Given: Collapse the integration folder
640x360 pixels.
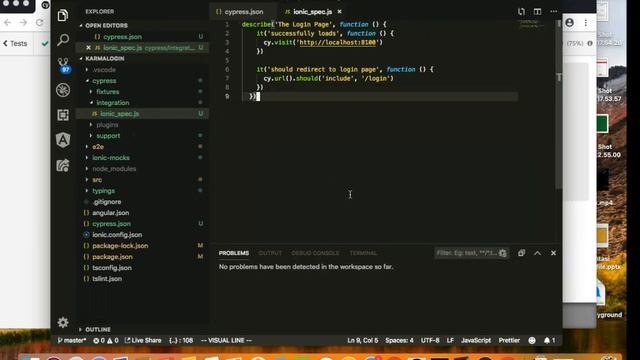Looking at the screenshot, I should [x=112, y=103].
